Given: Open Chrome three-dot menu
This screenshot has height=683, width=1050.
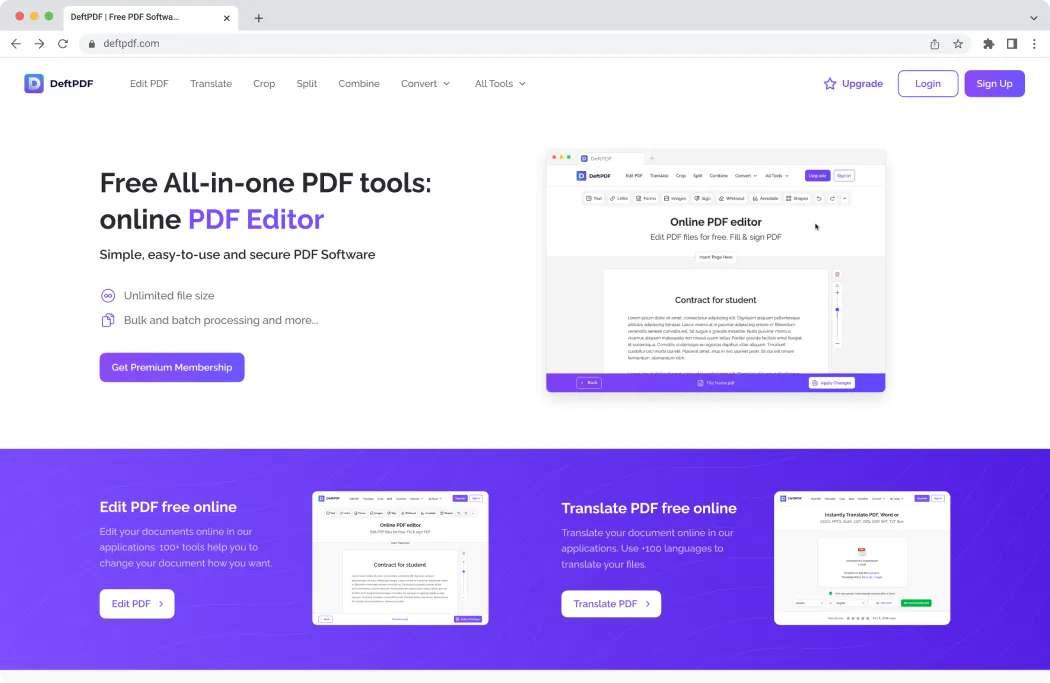Looking at the screenshot, I should click(x=1034, y=44).
